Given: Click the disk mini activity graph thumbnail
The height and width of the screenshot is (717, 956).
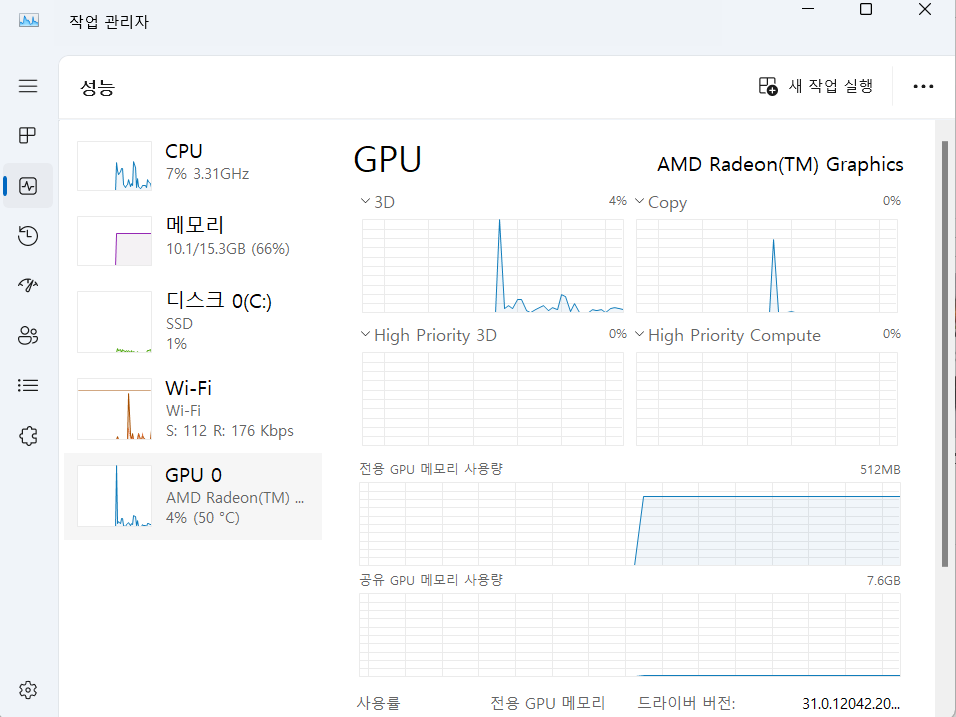Looking at the screenshot, I should [115, 322].
